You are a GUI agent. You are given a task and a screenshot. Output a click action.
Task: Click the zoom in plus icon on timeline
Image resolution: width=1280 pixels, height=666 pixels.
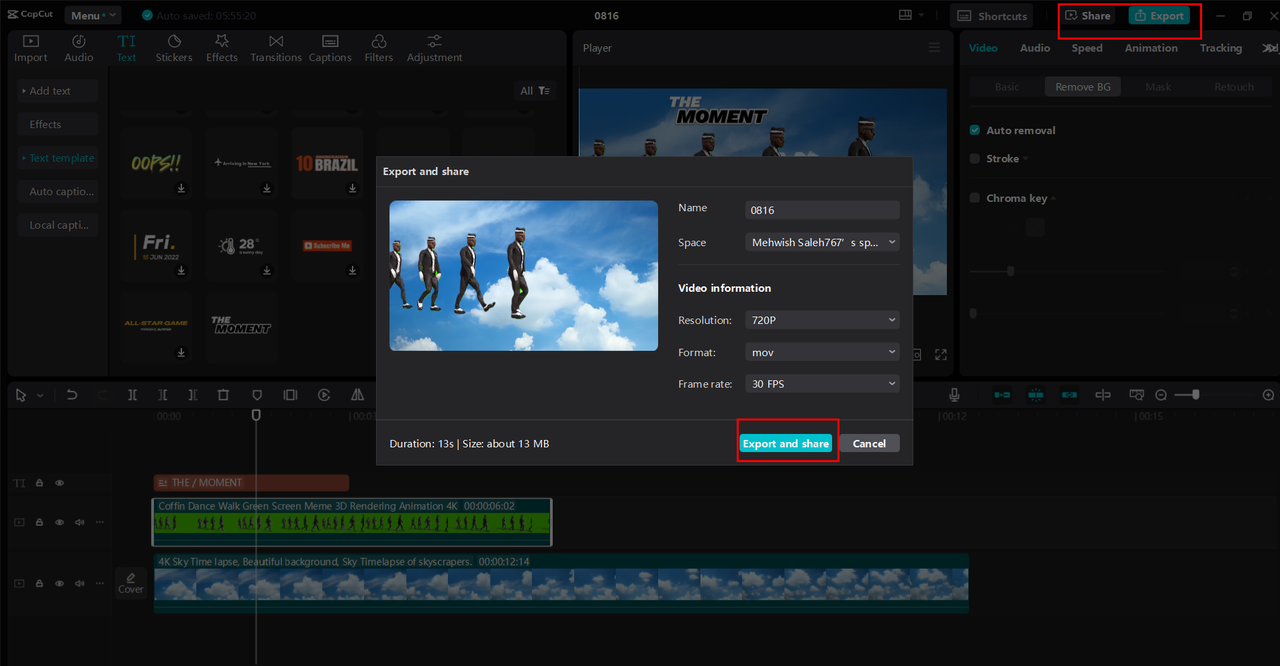(x=1269, y=395)
